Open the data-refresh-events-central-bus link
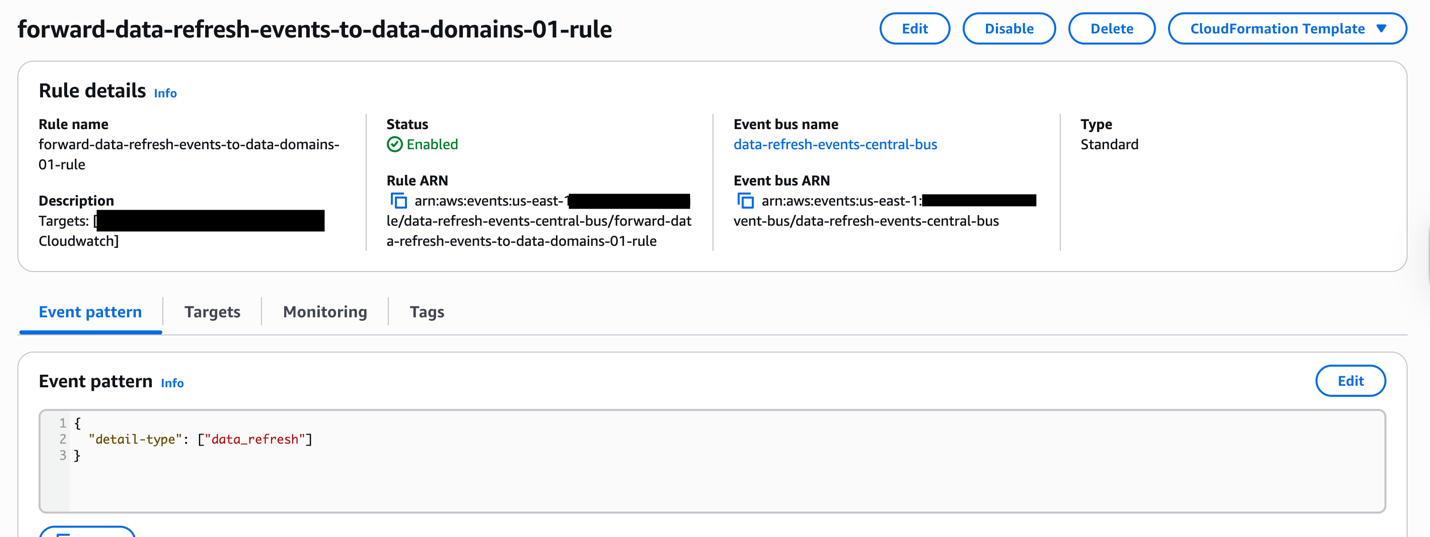 pos(835,145)
